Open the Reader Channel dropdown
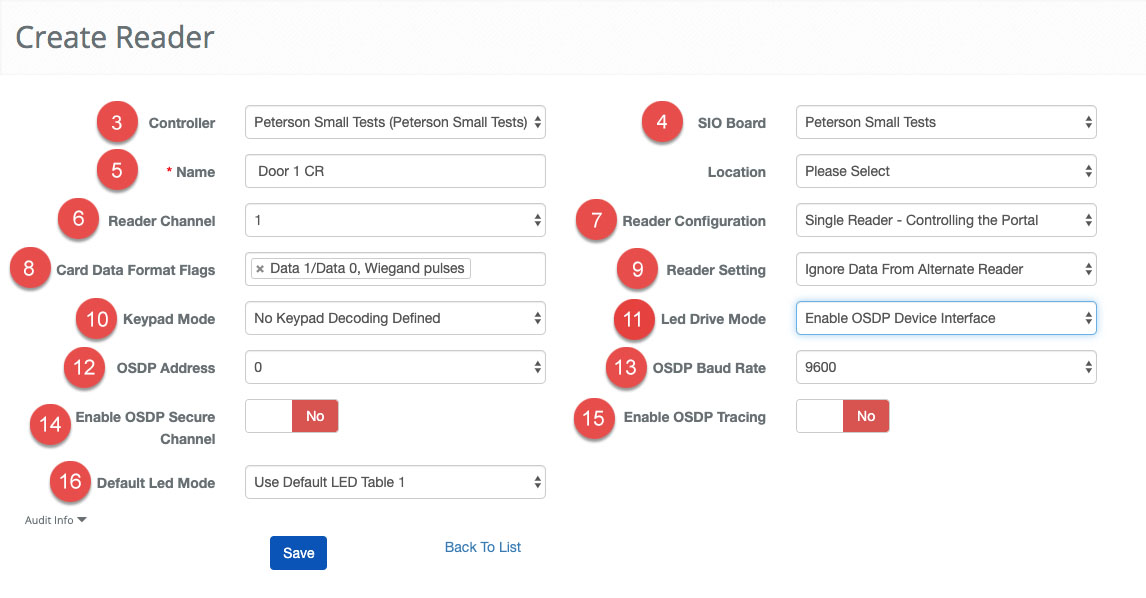 (395, 220)
